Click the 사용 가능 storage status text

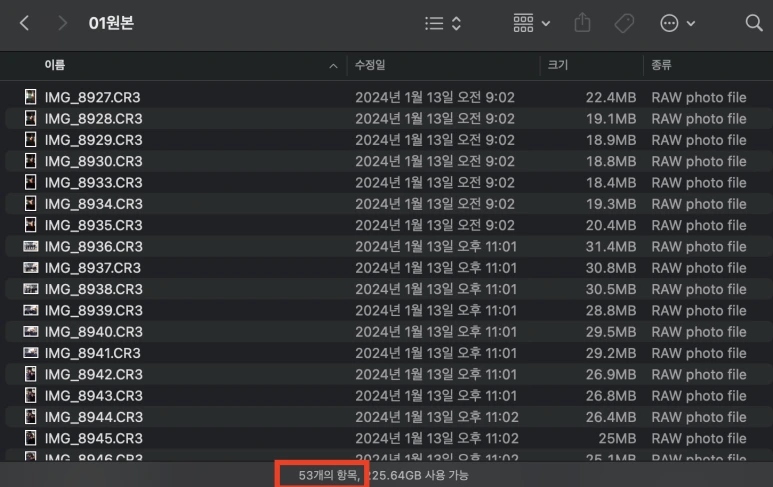(x=447, y=475)
